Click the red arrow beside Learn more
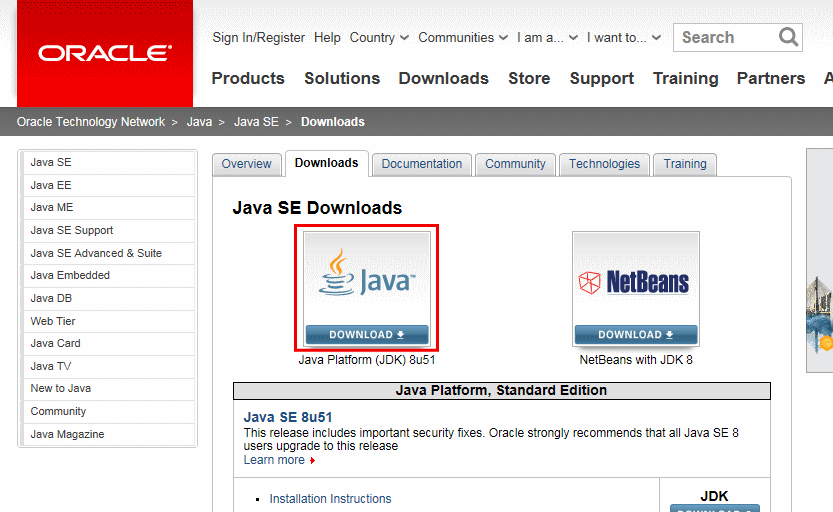The width and height of the screenshot is (833, 512). coord(313,461)
